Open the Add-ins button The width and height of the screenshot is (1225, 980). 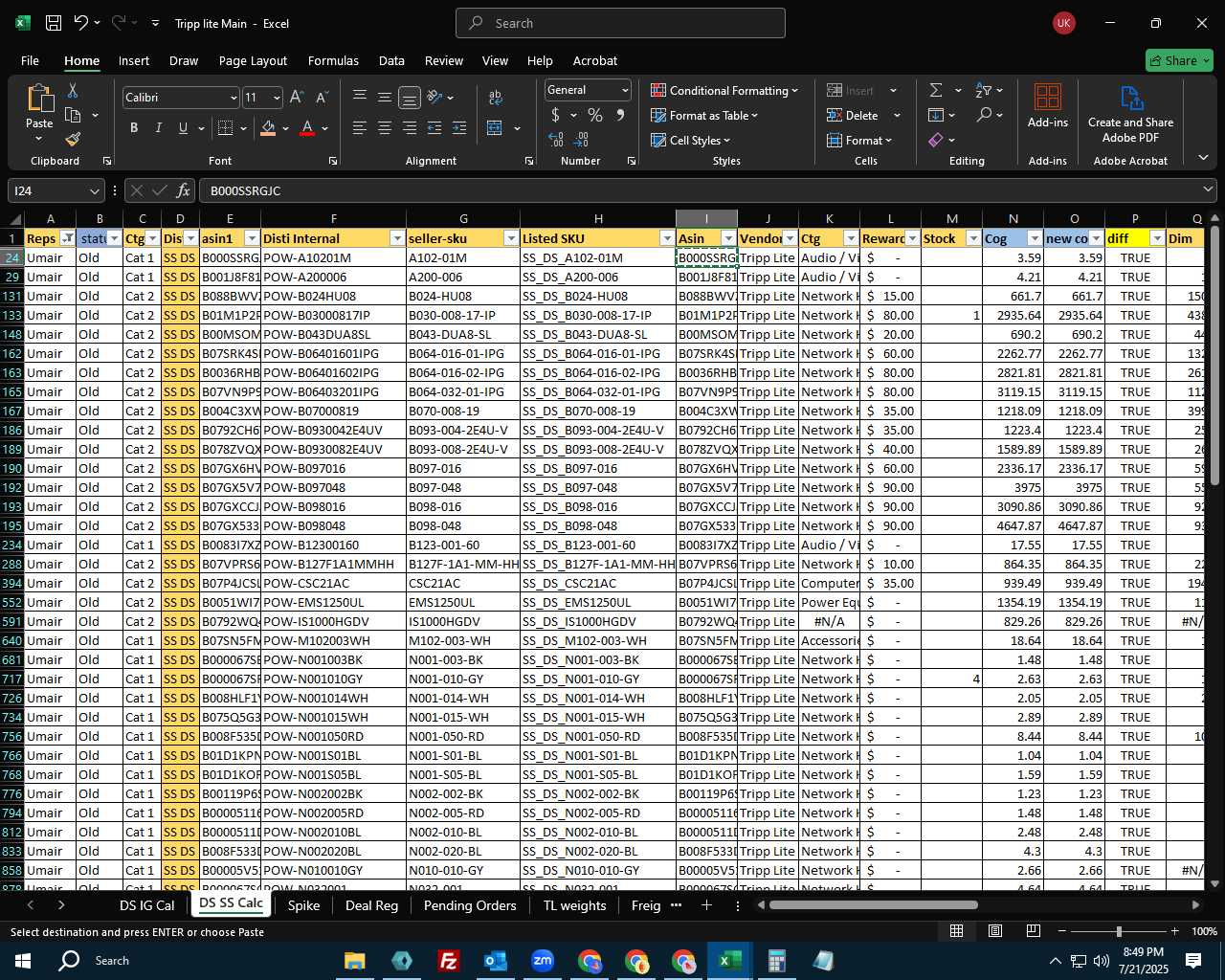(x=1048, y=105)
